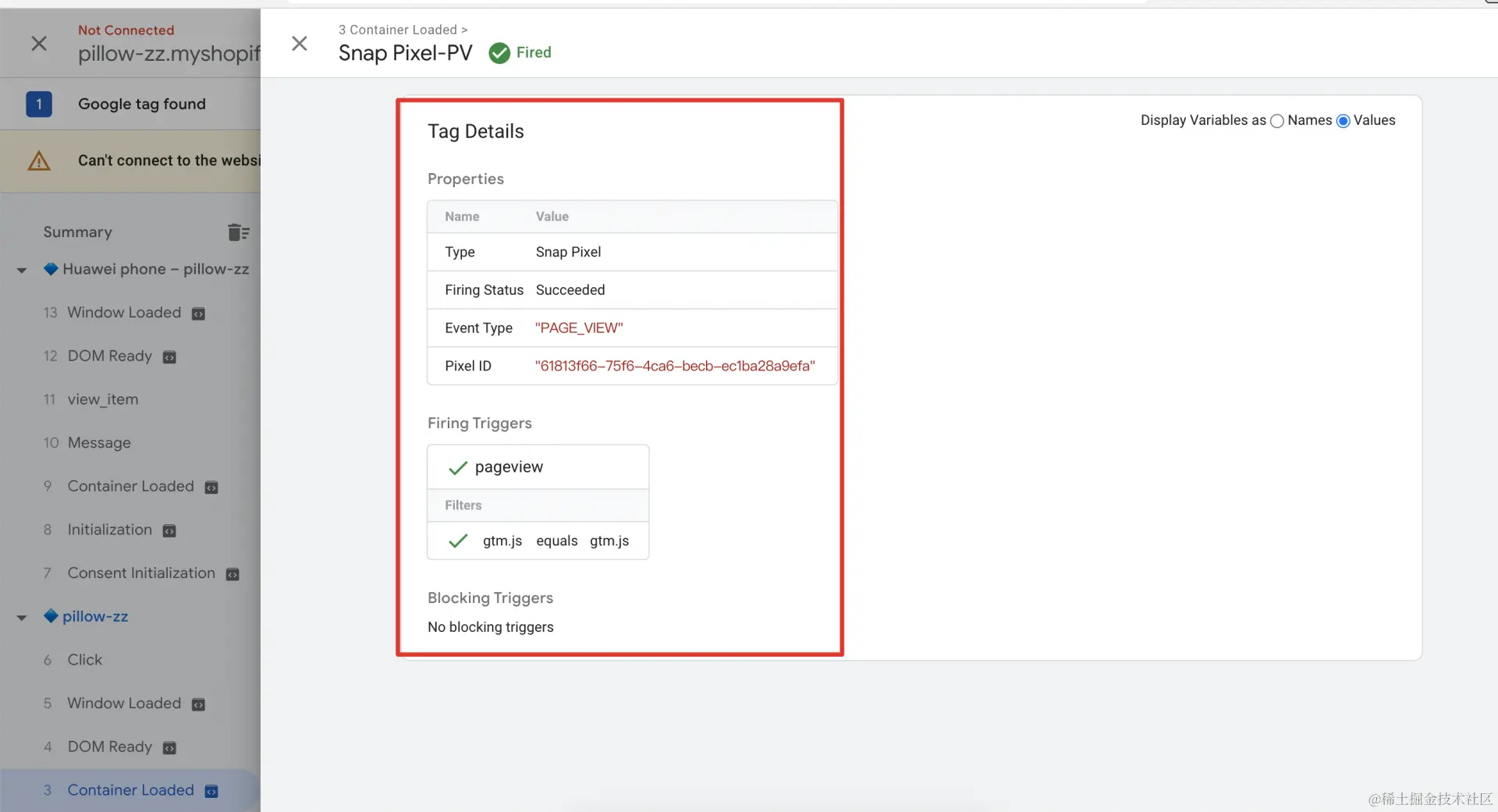
Task: Click the Properties section heading
Action: (x=466, y=179)
